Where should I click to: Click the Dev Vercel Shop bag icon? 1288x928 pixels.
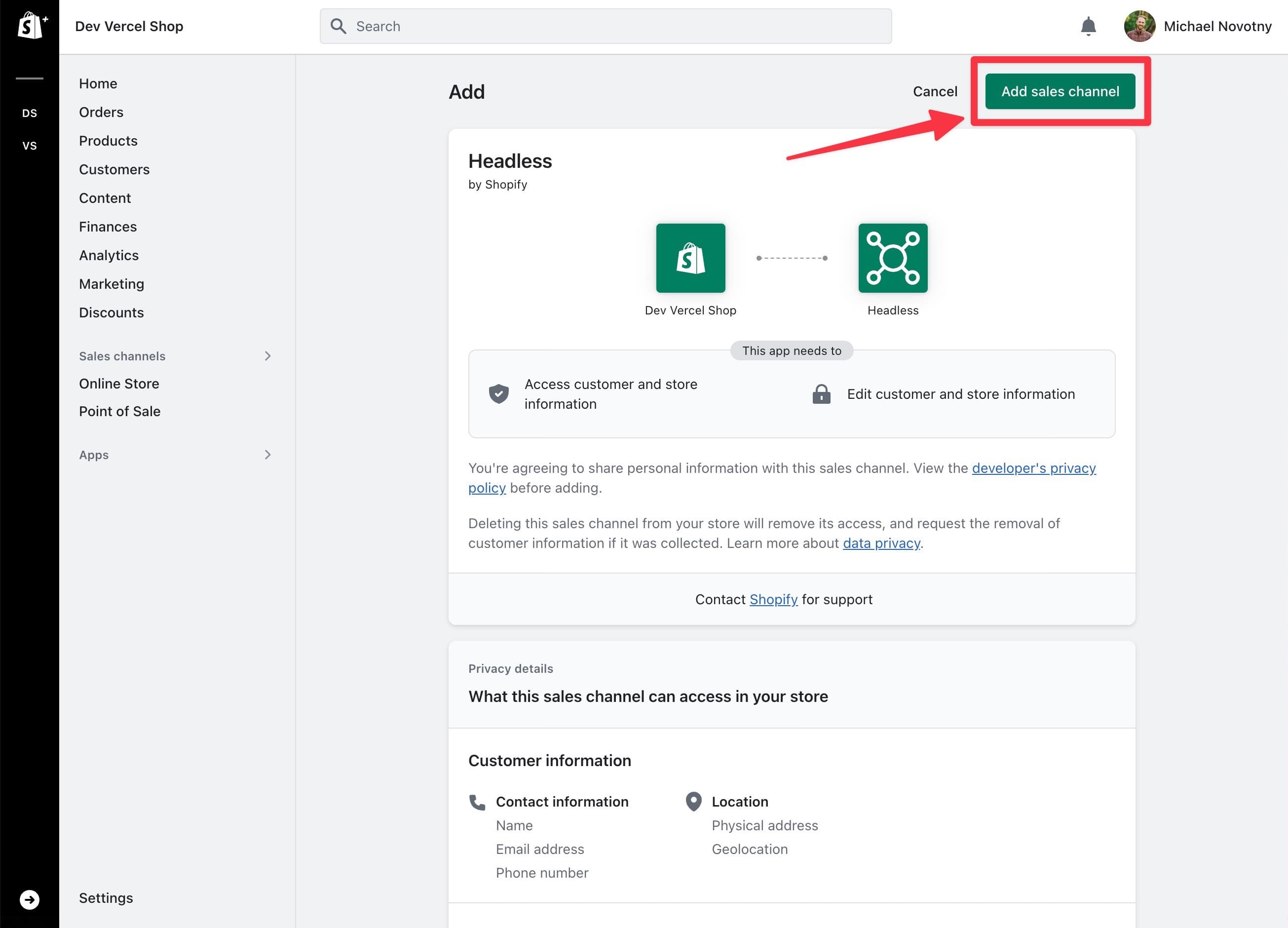pyautogui.click(x=690, y=258)
